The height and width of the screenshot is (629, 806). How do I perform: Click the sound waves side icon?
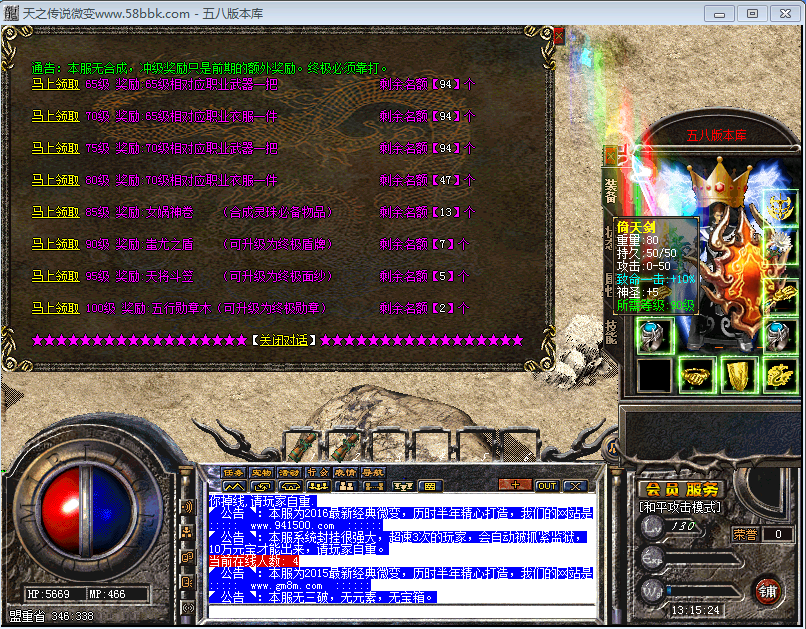pos(187,507)
